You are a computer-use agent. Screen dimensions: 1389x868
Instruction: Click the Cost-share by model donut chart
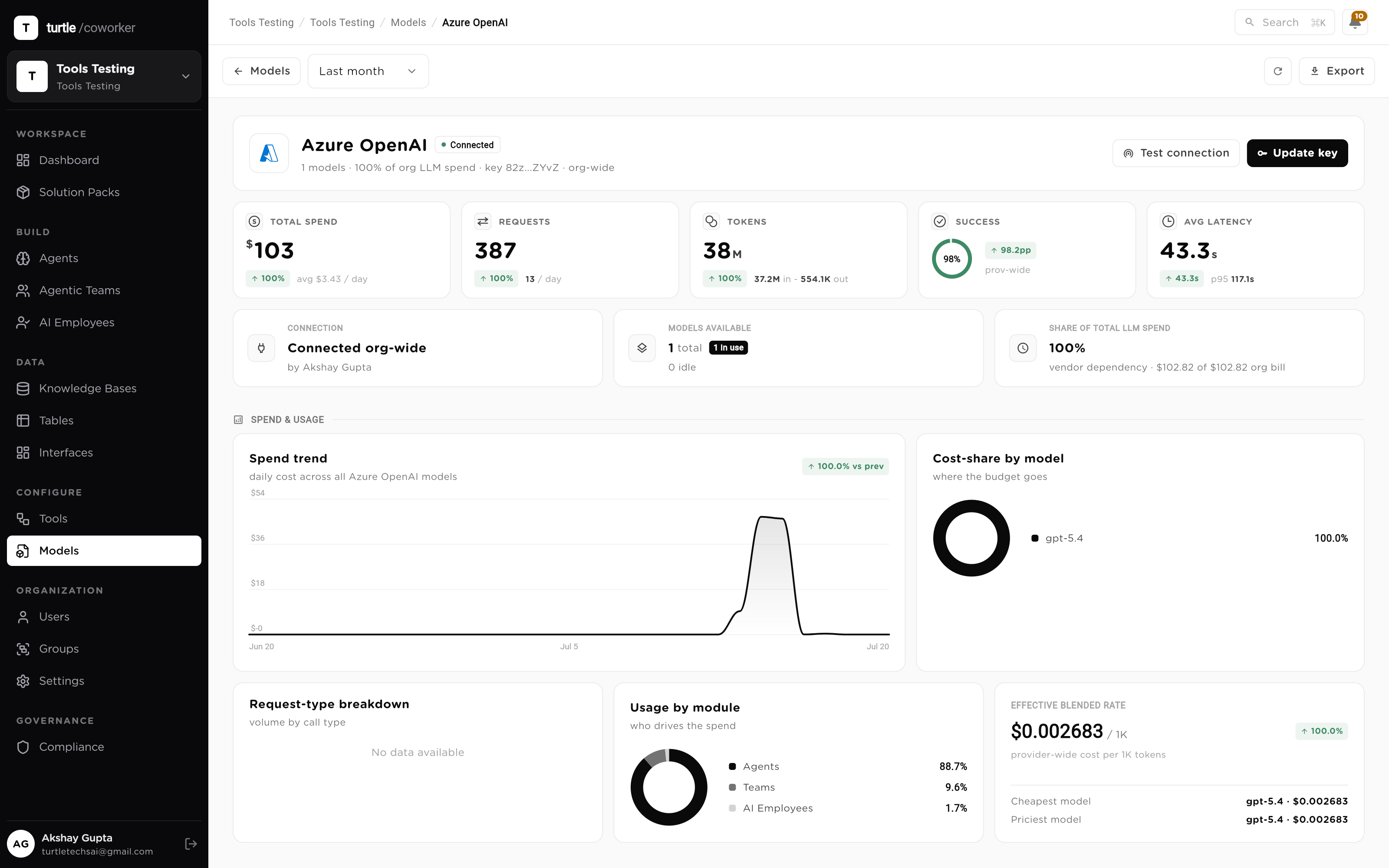click(x=971, y=539)
